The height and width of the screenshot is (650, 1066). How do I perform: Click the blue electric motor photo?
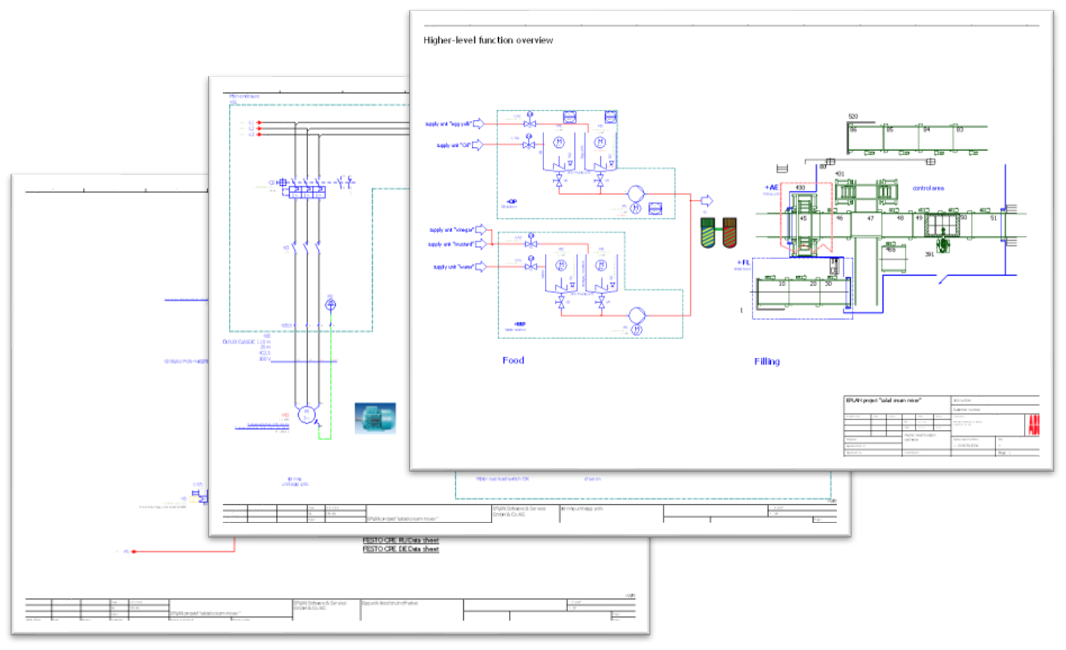[375, 417]
